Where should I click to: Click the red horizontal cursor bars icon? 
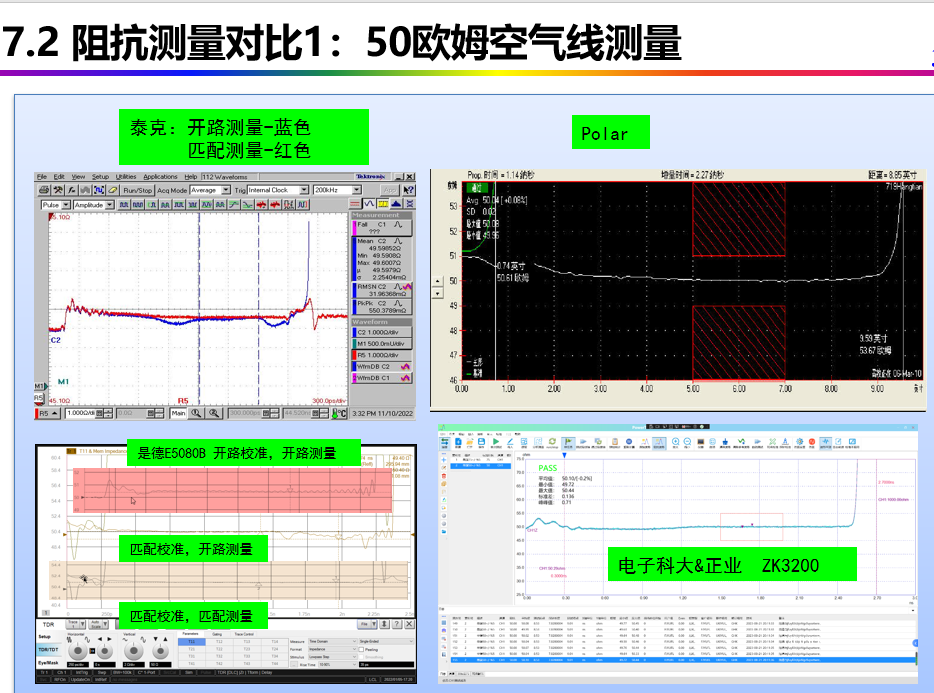[356, 204]
